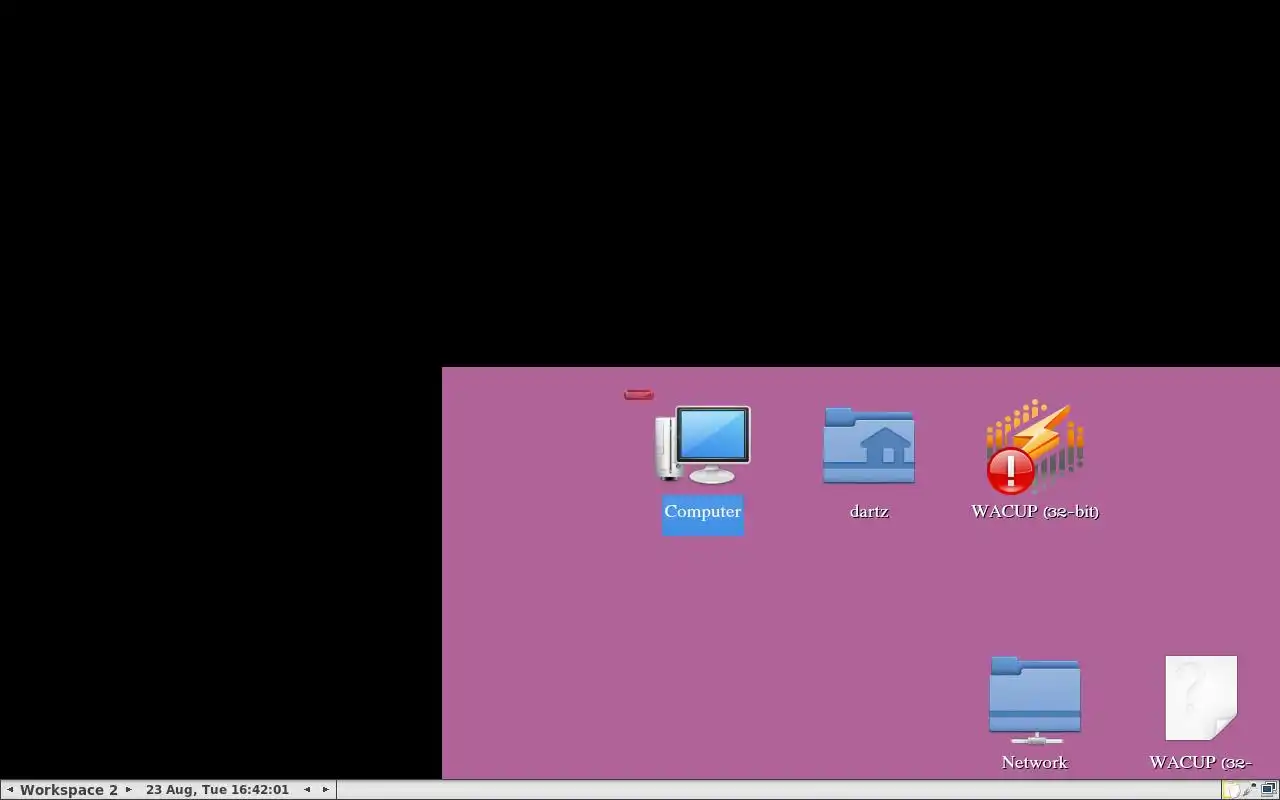
Task: Click the "Network" label text
Action: pos(1035,763)
